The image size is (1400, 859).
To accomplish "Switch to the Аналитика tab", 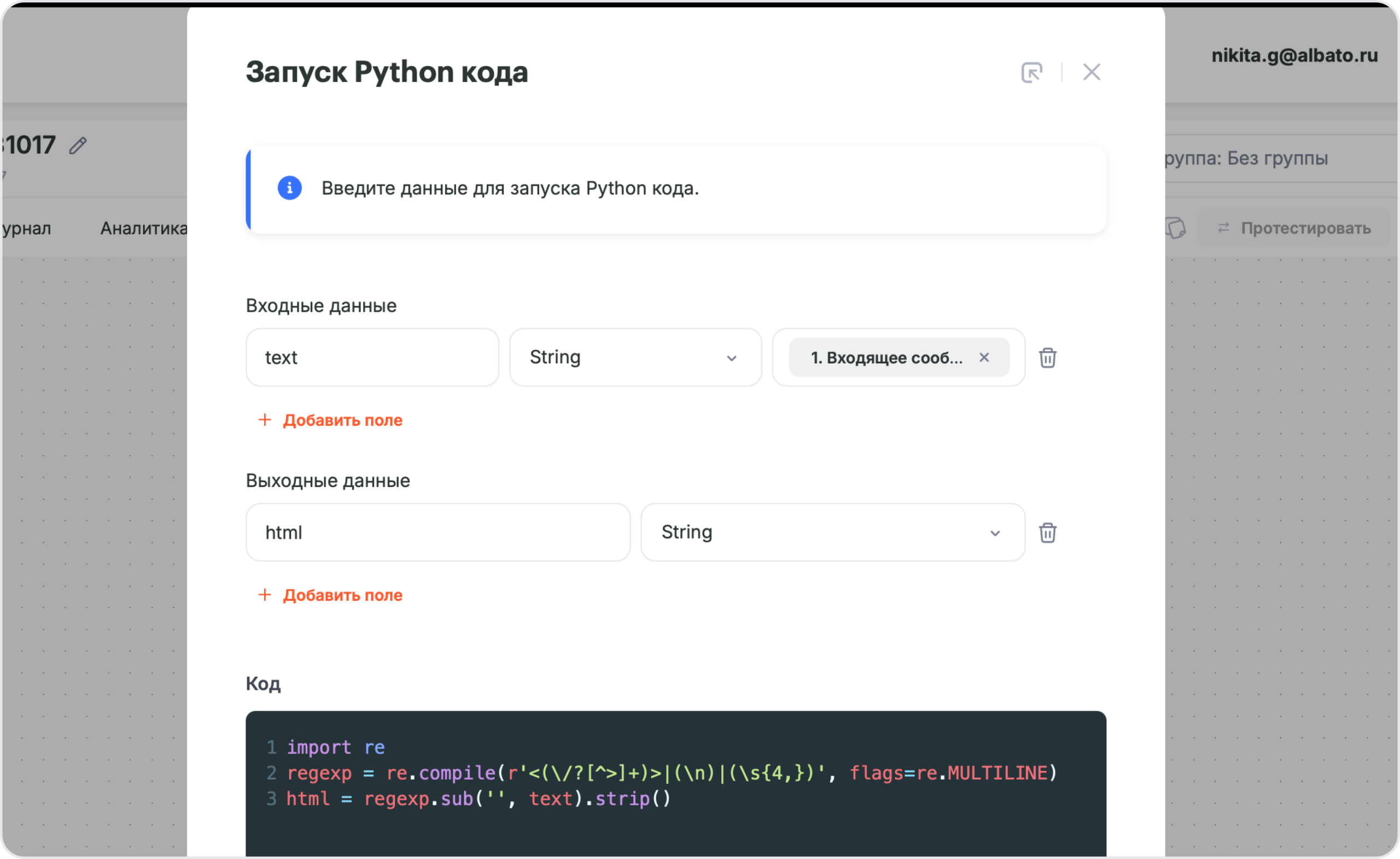I will (143, 228).
